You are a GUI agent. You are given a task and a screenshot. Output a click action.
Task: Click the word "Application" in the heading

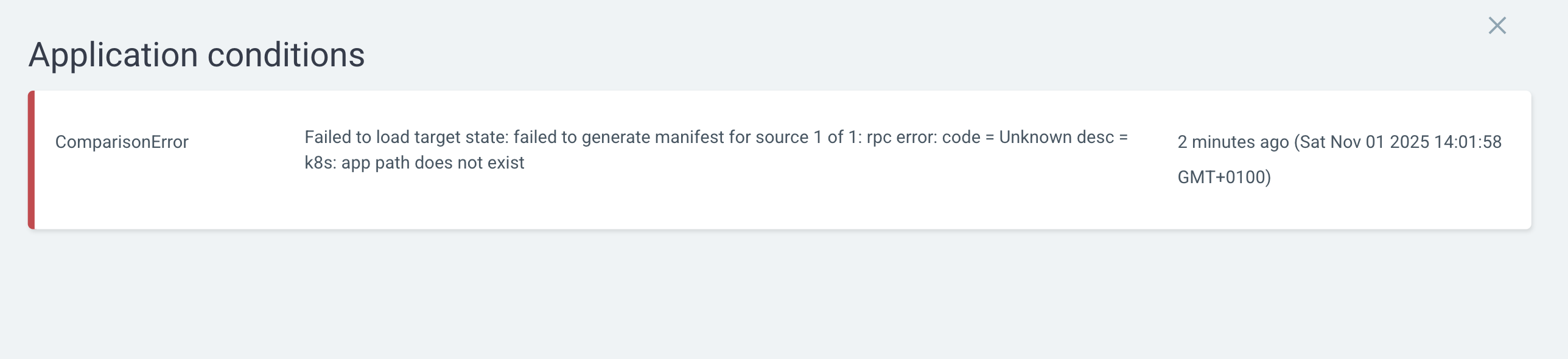click(x=113, y=55)
